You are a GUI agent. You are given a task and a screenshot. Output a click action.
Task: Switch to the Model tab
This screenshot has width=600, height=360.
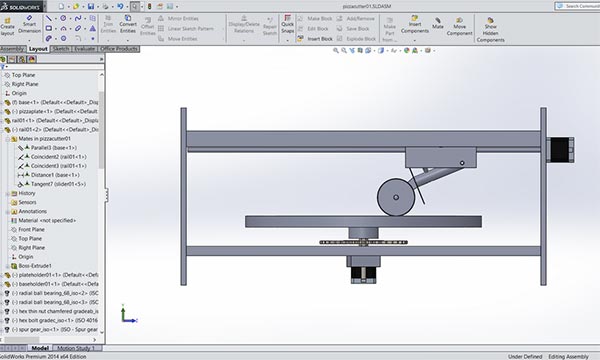pos(40,348)
